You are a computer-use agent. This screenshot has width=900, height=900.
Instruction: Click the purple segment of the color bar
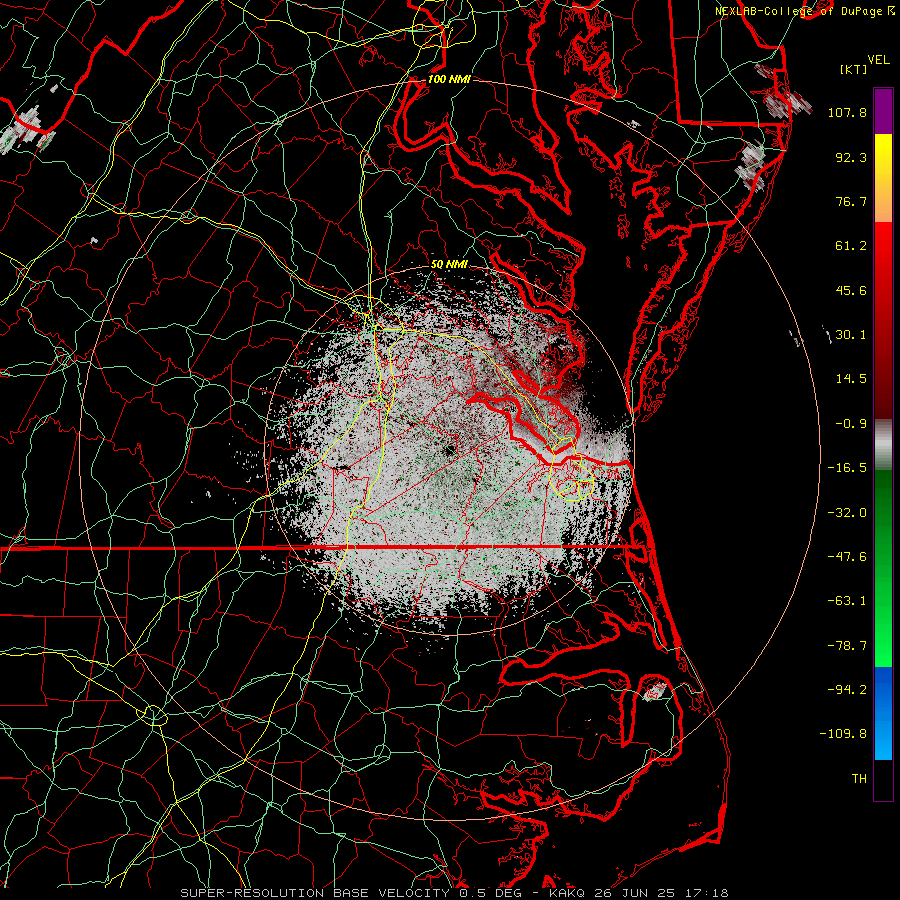[x=883, y=111]
